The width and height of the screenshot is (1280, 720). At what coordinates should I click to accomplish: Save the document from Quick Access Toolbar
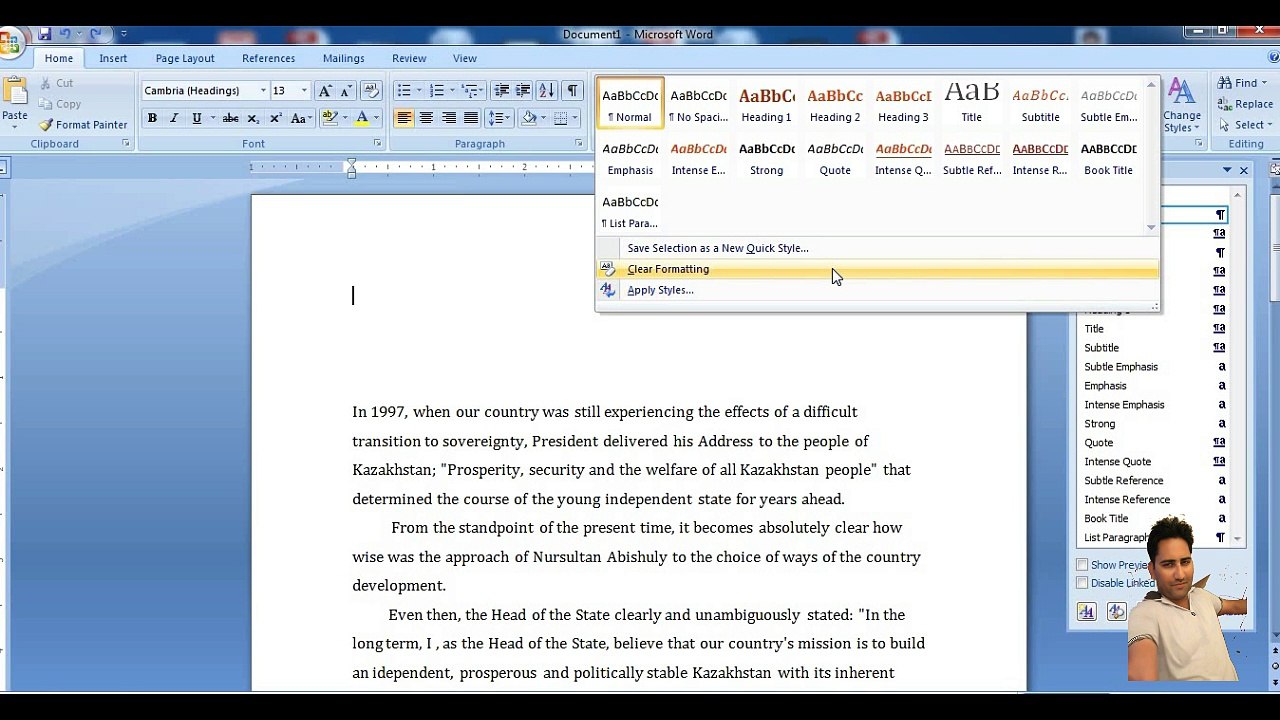(x=44, y=34)
